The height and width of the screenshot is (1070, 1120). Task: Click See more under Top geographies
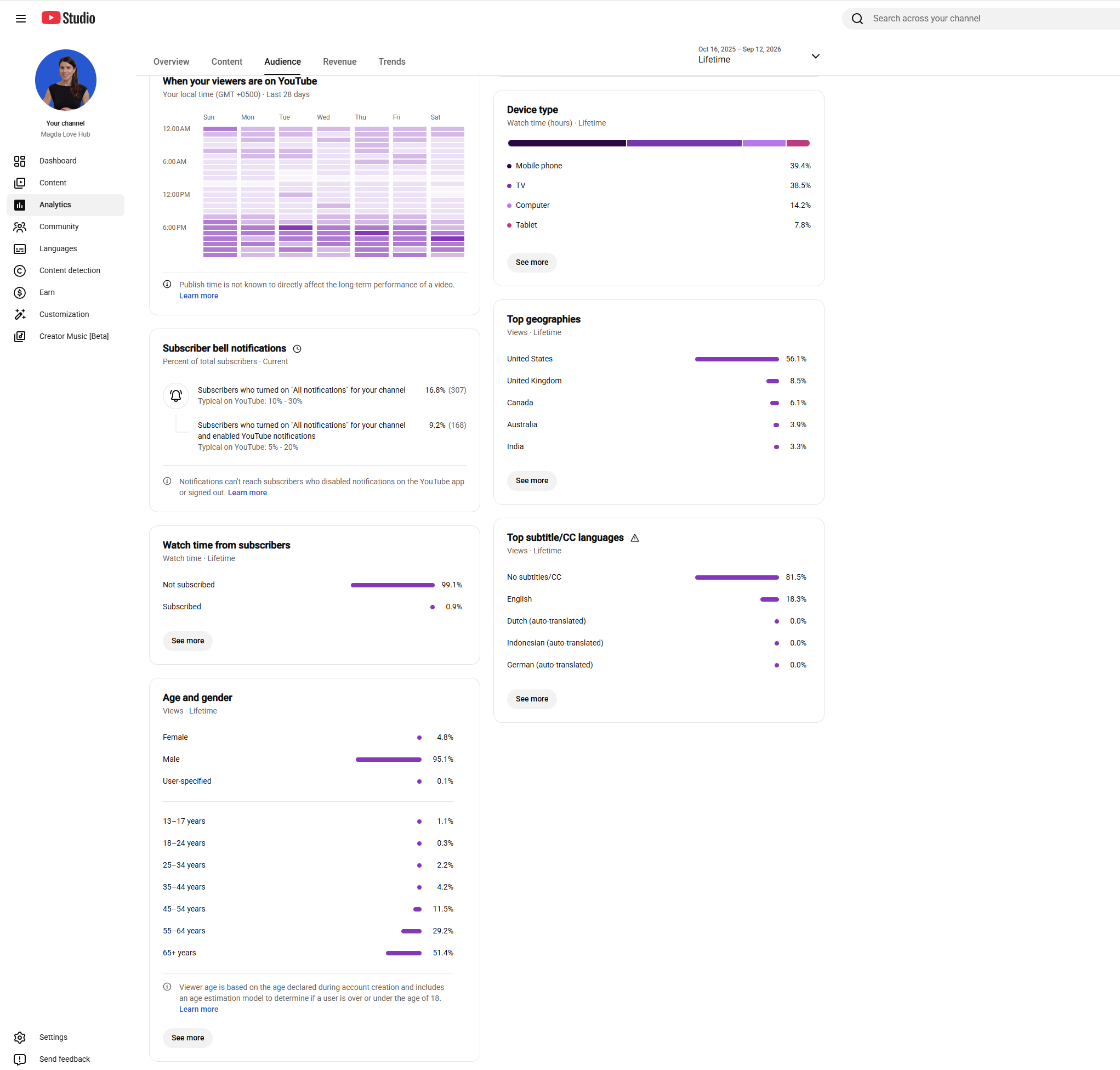point(531,481)
